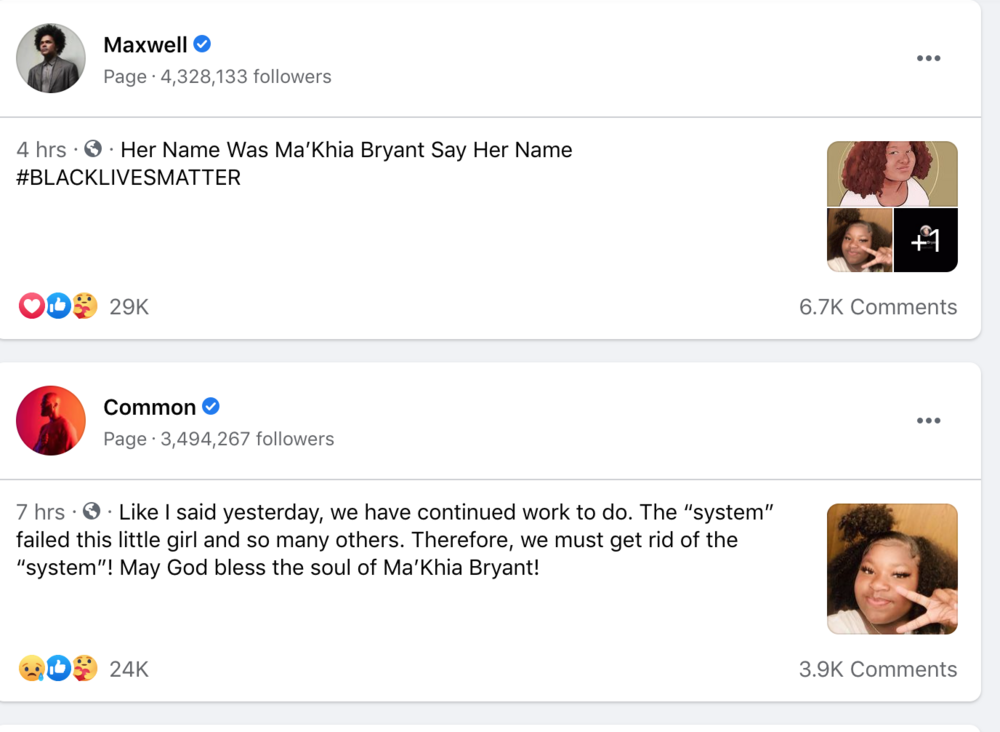Open the options menu for Common's post
The height and width of the screenshot is (732, 1000).
[x=928, y=420]
